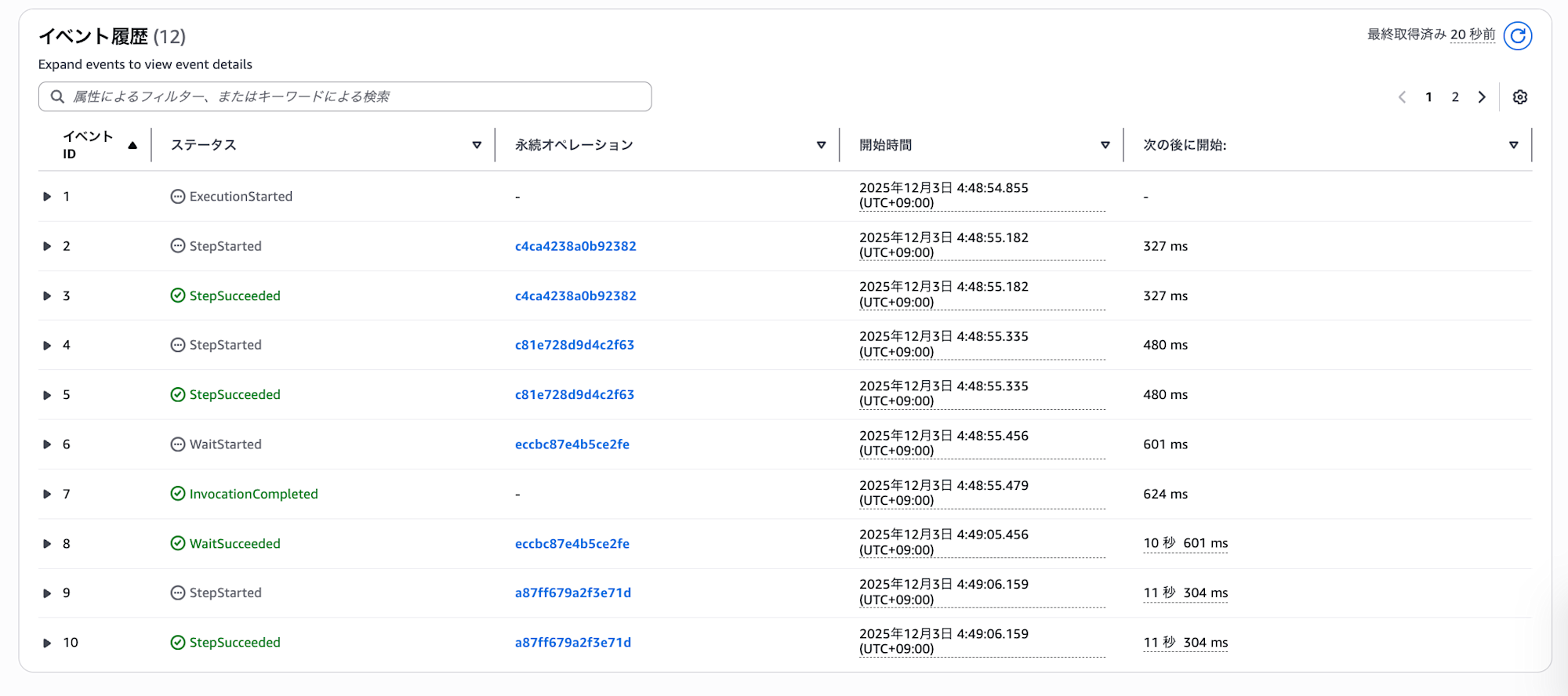Open 開始時間 column filter dropdown
1568x696 pixels.
click(1105, 145)
